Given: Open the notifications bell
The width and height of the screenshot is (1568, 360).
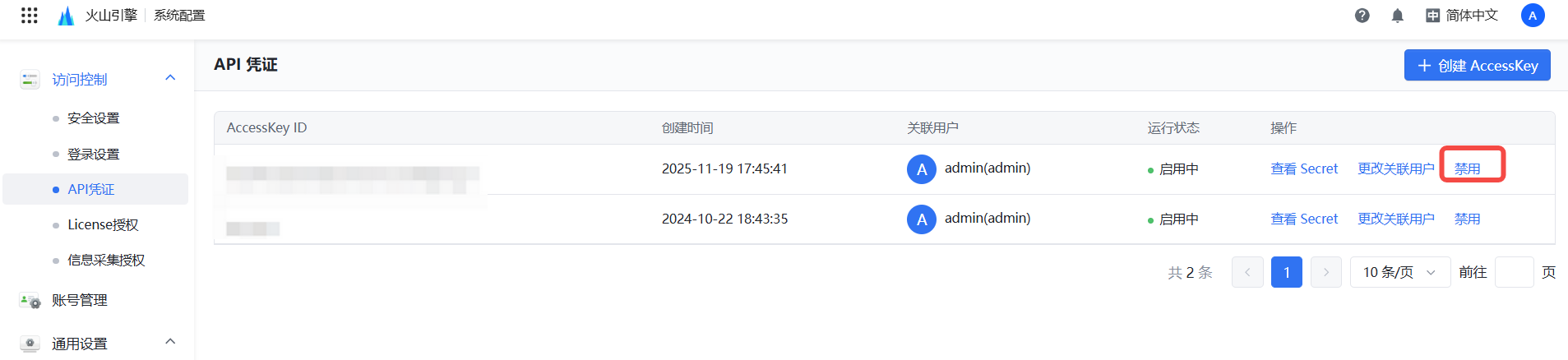Looking at the screenshot, I should (x=1397, y=16).
